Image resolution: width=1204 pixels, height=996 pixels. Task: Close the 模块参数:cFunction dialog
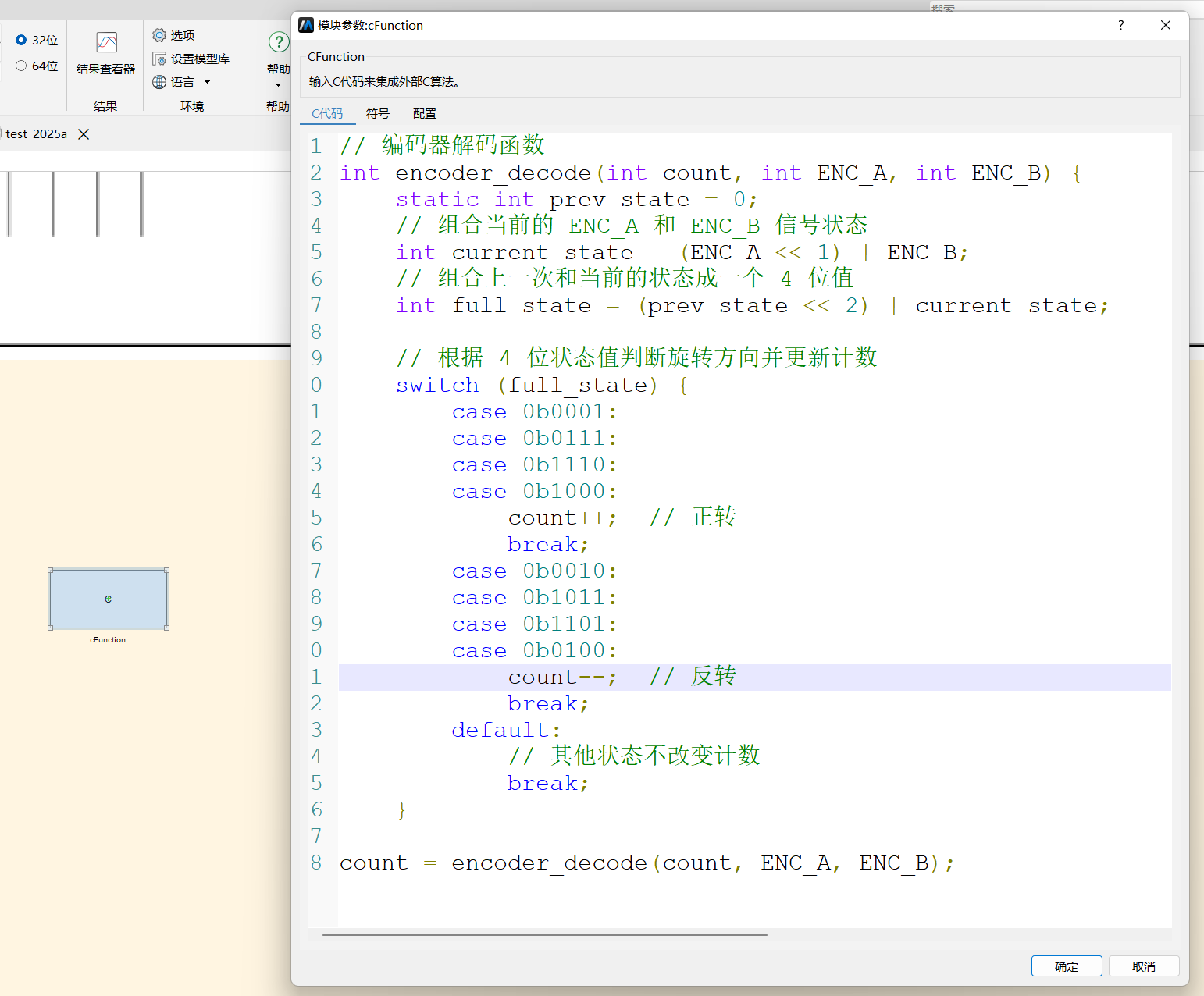pyautogui.click(x=1166, y=25)
